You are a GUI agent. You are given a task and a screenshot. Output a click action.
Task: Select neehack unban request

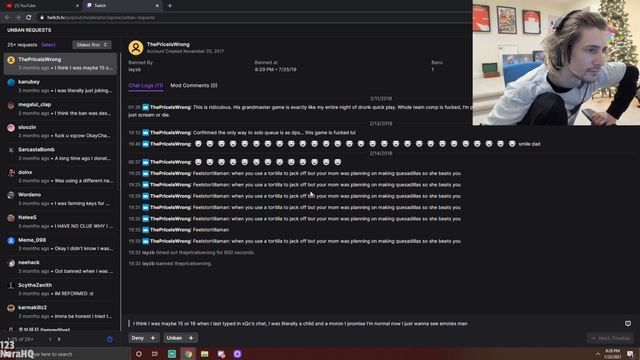click(x=60, y=267)
